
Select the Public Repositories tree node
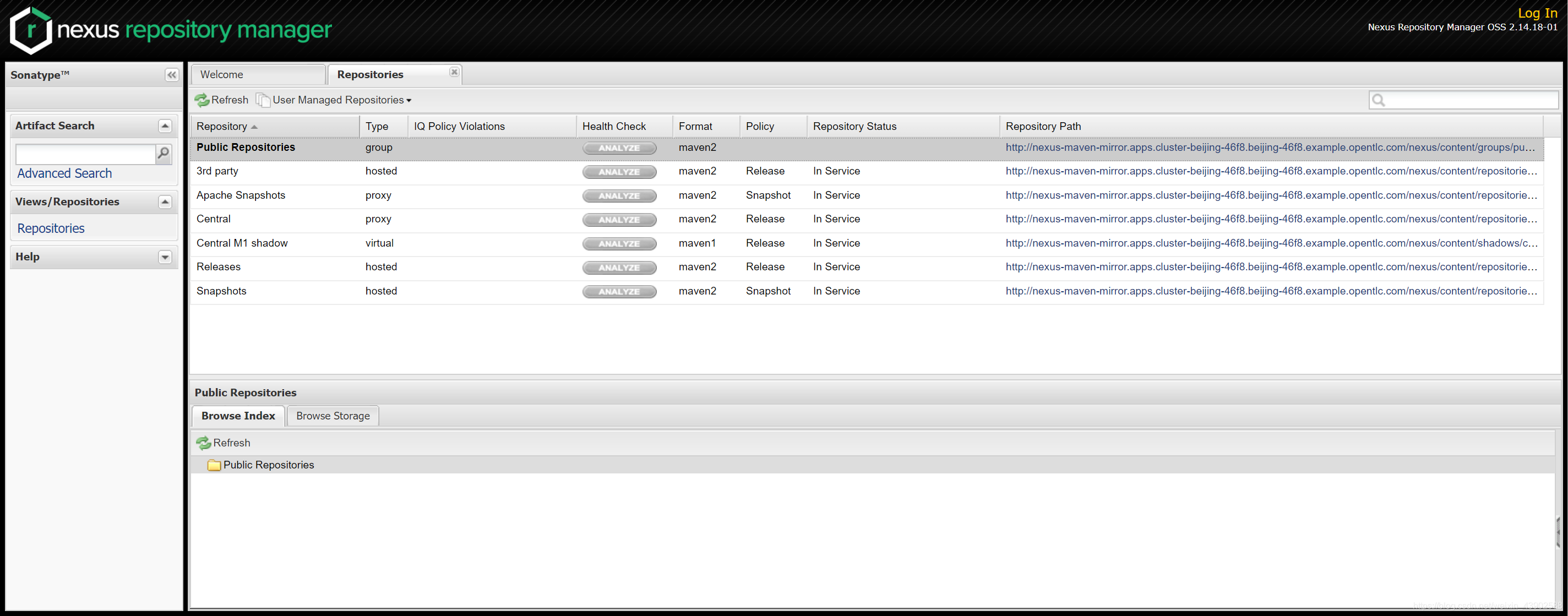[x=269, y=465]
